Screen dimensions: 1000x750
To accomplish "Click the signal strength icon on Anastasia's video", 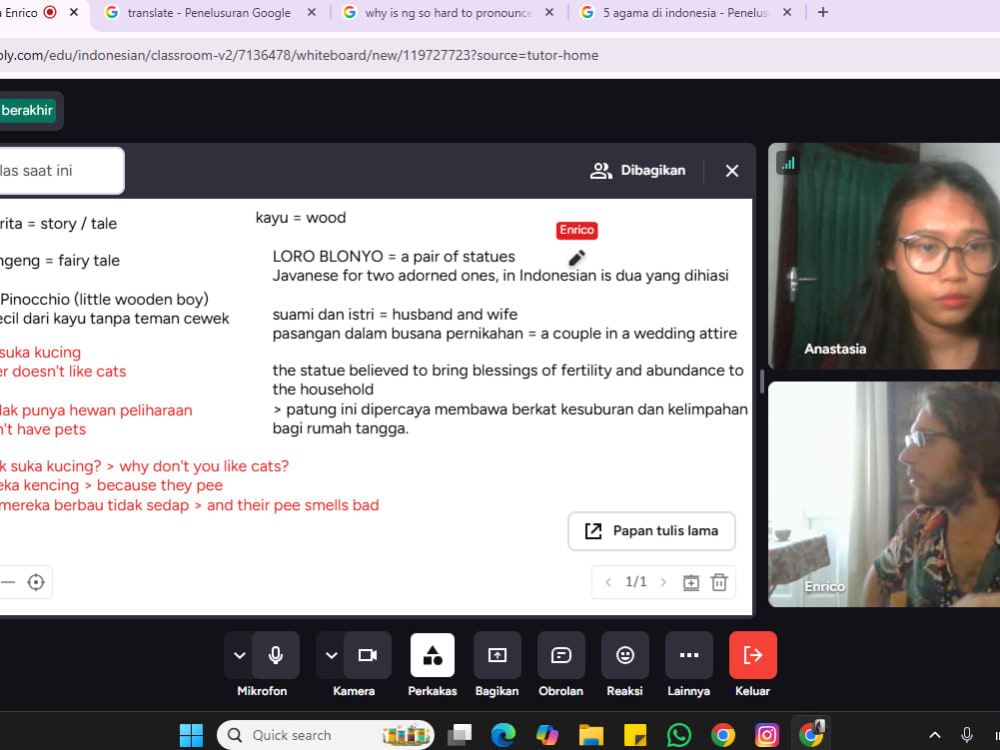I will pyautogui.click(x=788, y=163).
